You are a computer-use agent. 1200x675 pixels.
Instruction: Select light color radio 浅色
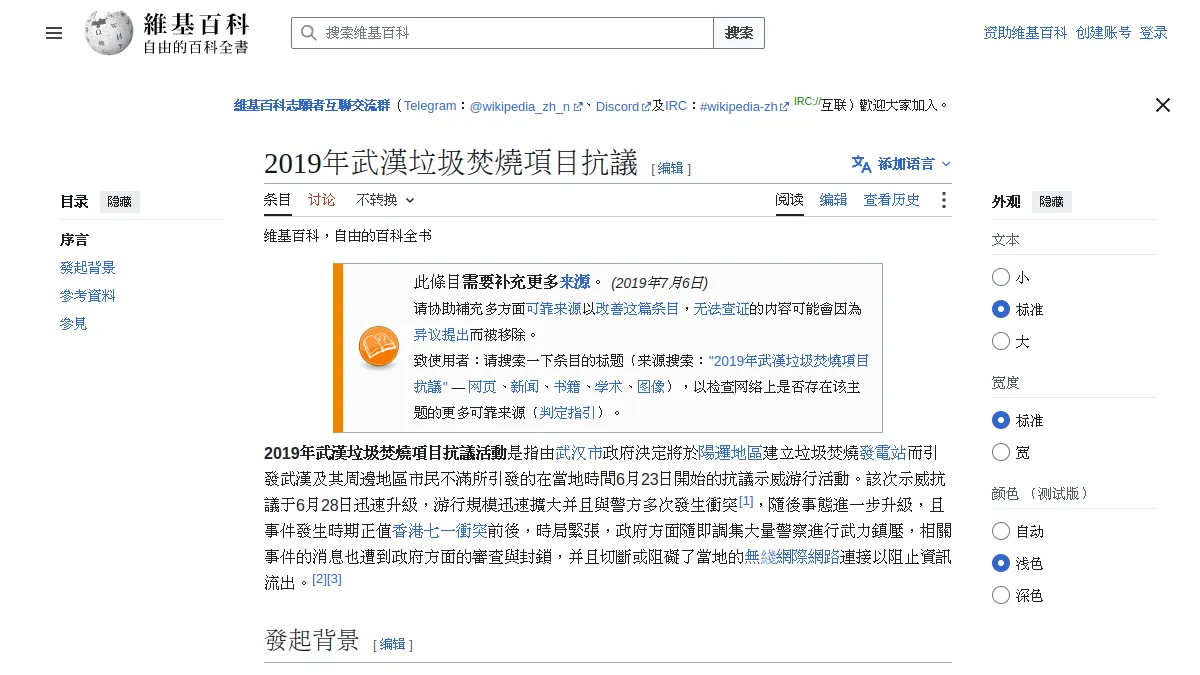(x=1001, y=563)
